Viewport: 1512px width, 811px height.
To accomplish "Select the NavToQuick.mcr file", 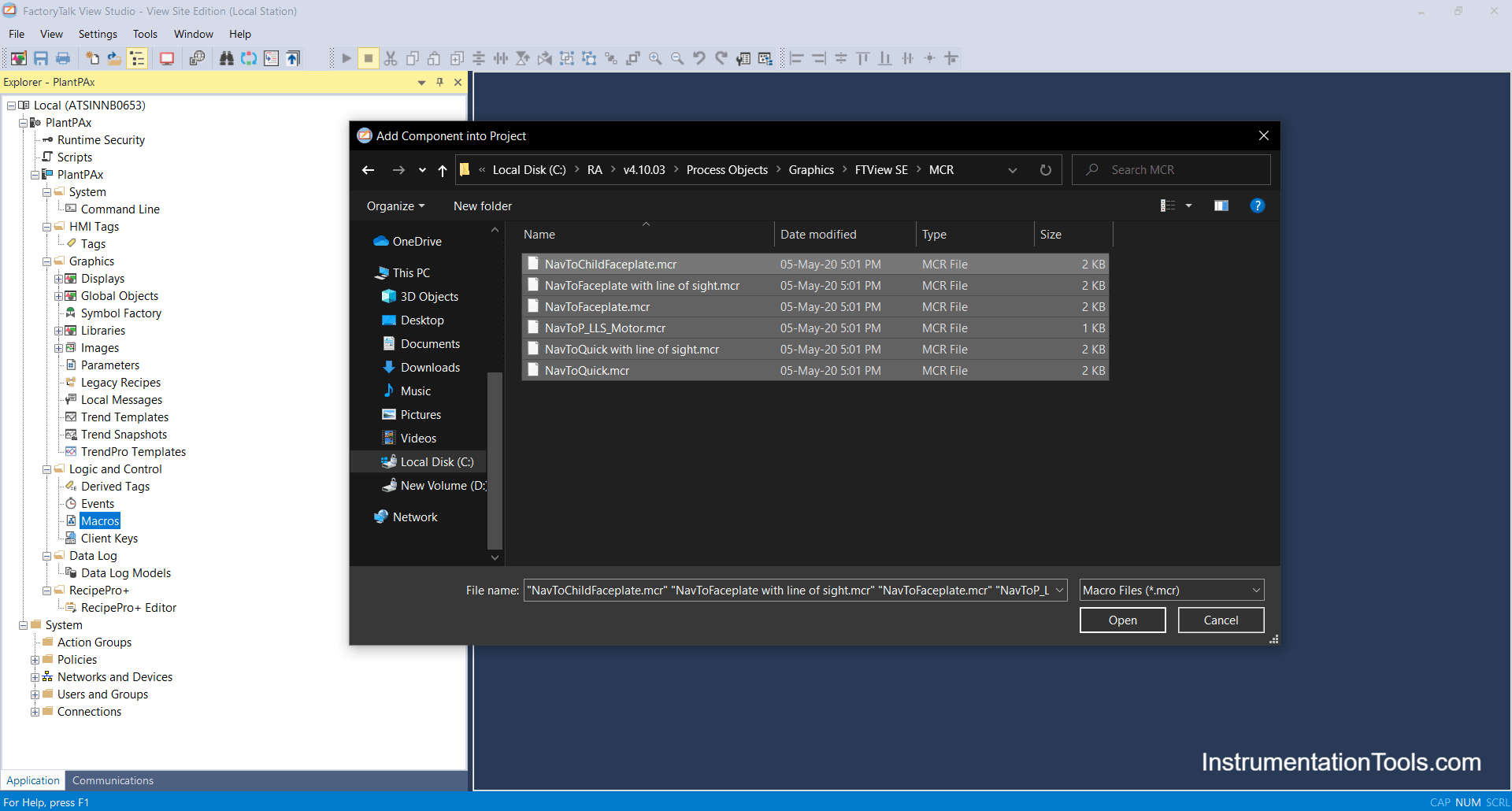I will (815, 371).
